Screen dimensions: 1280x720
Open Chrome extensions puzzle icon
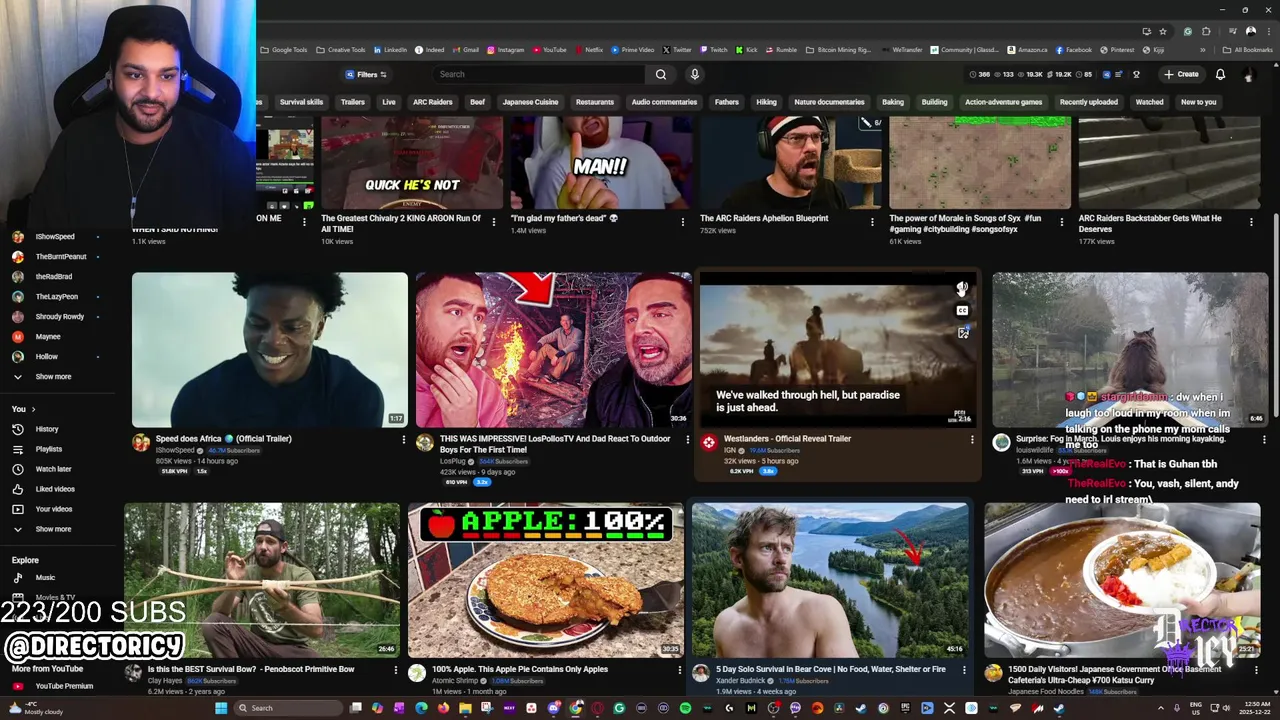tap(1207, 31)
